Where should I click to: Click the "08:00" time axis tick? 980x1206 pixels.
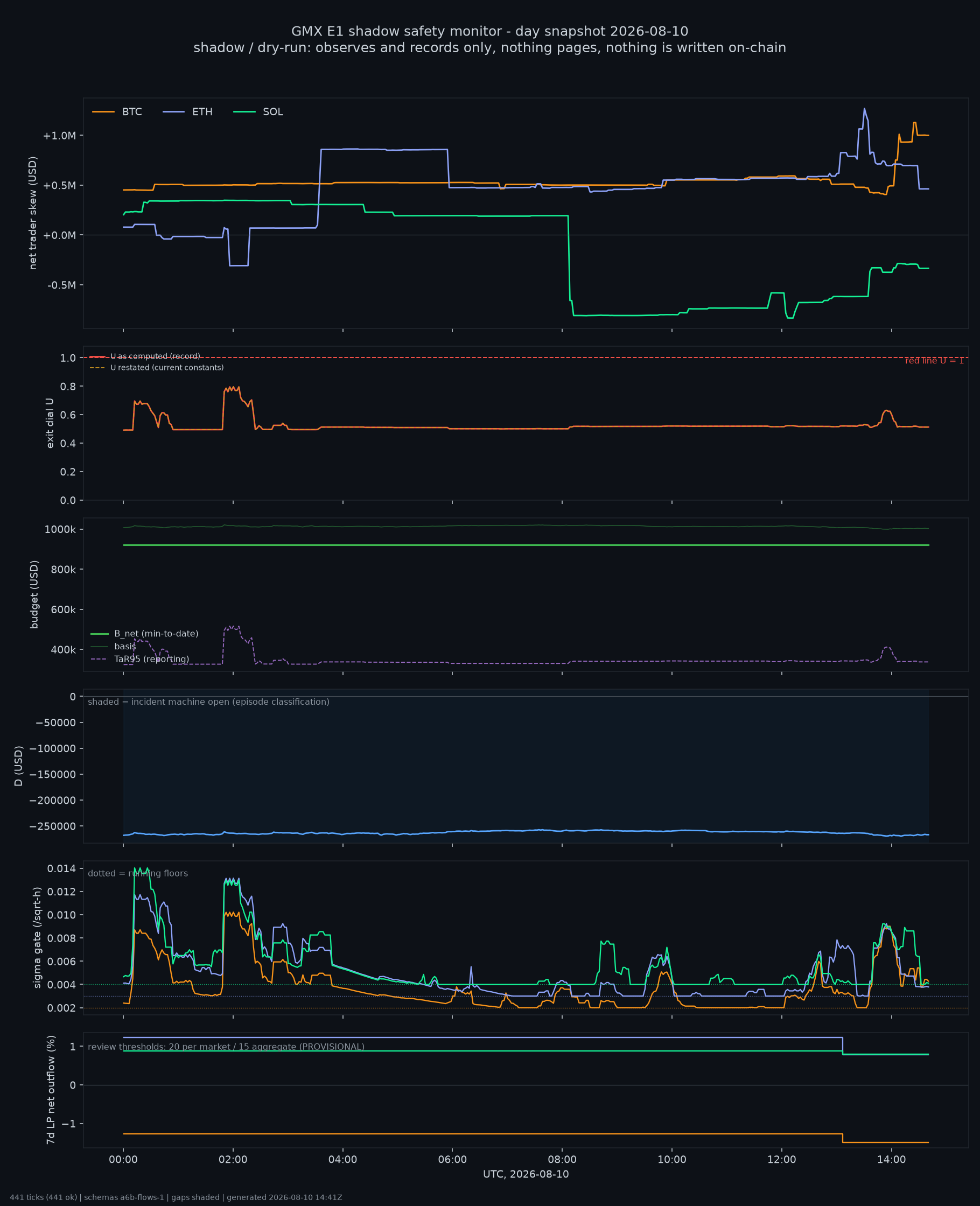coord(562,1160)
